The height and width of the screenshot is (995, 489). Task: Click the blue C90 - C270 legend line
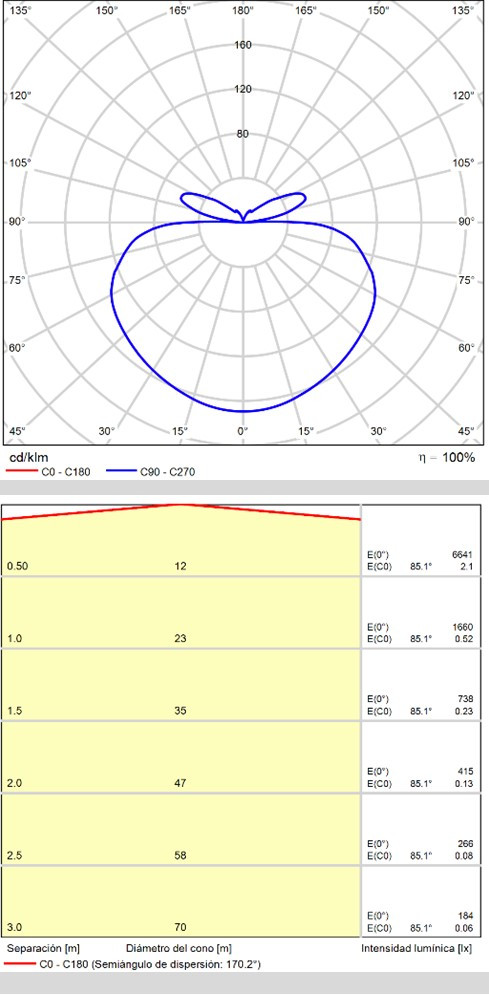click(x=122, y=471)
